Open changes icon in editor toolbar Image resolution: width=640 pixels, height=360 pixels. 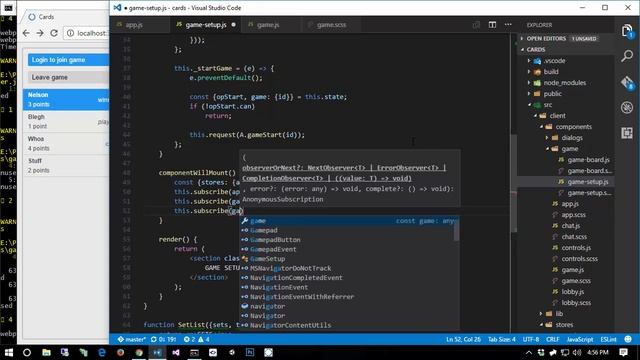pos(476,25)
